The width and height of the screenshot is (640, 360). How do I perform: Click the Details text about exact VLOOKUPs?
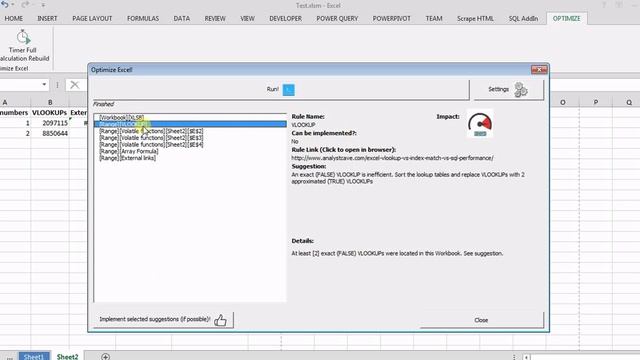click(x=397, y=253)
